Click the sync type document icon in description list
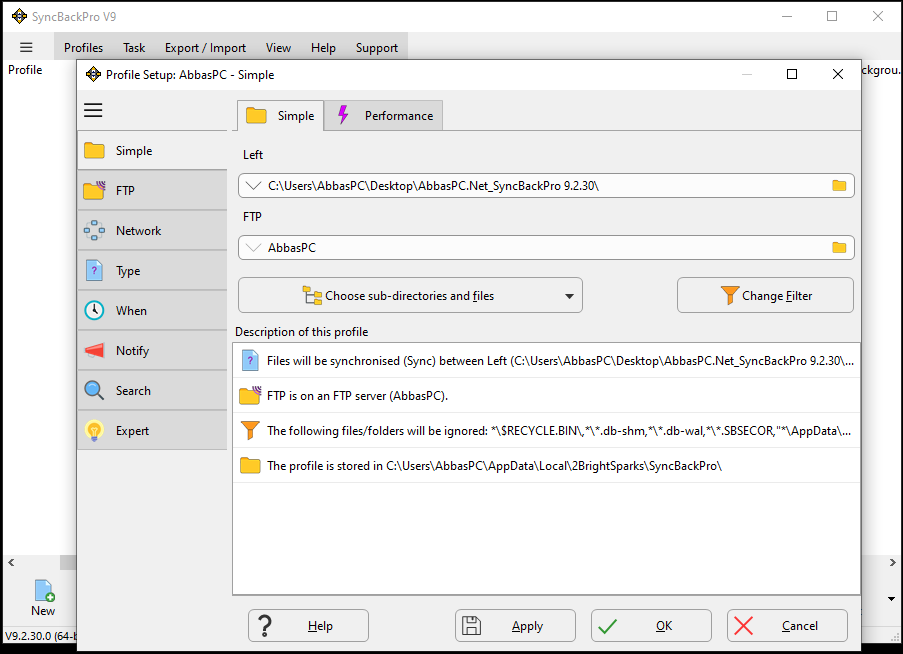 (x=250, y=361)
